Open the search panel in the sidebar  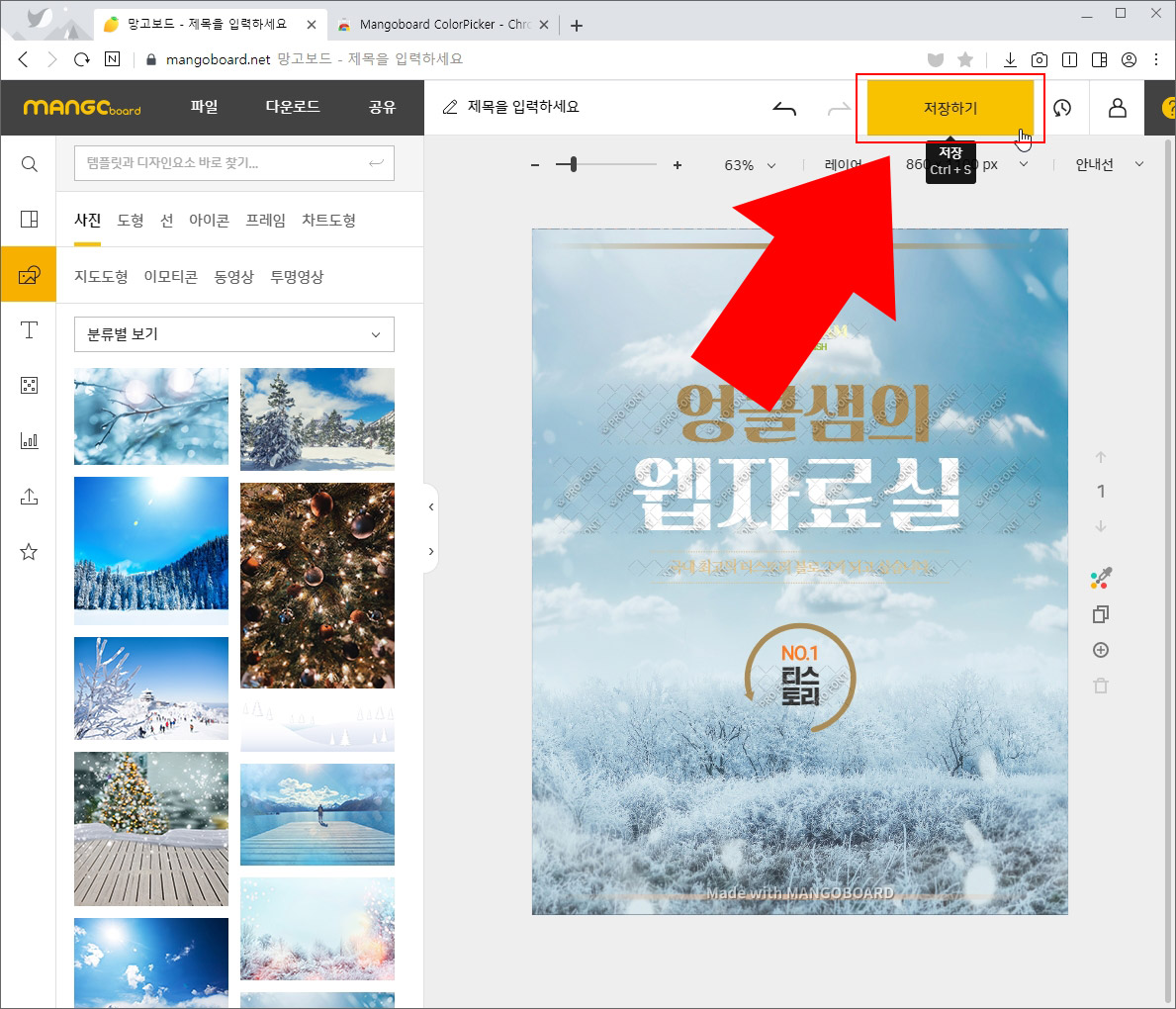coord(29,164)
